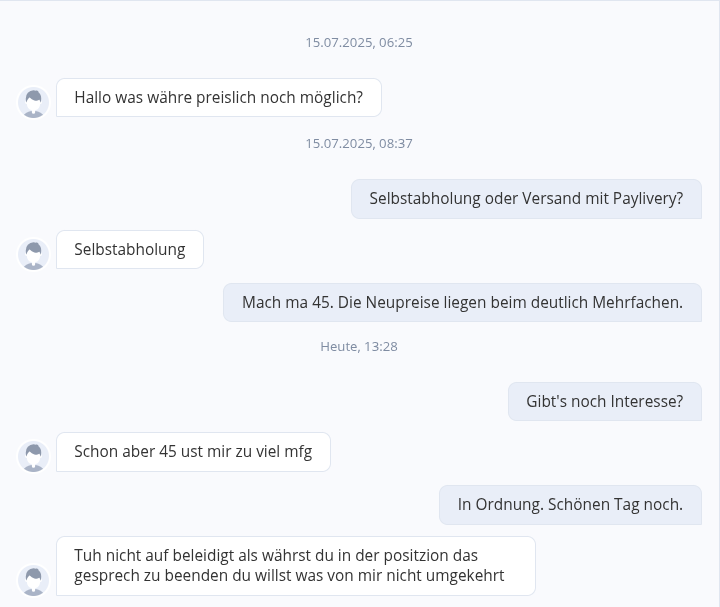Viewport: 720px width, 607px height.
Task: Click the "Gibt's noch Interesse?" message bubble
Action: pos(604,402)
